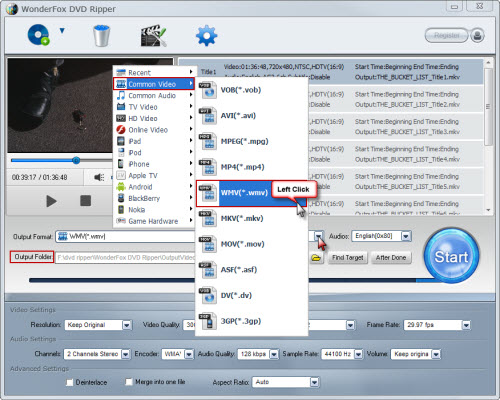The width and height of the screenshot is (500, 400).
Task: Open the Load DVD dropdown arrow
Action: coord(62,31)
